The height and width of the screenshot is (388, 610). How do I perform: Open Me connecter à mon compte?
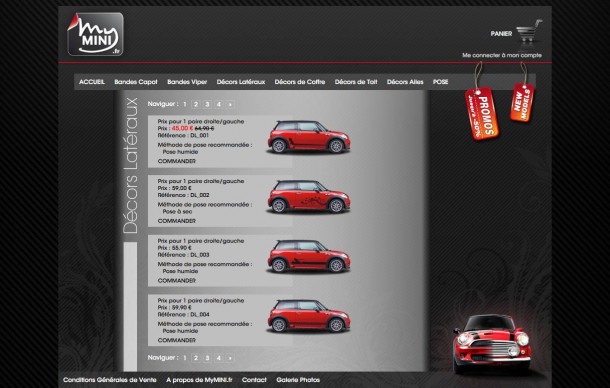[x=502, y=55]
